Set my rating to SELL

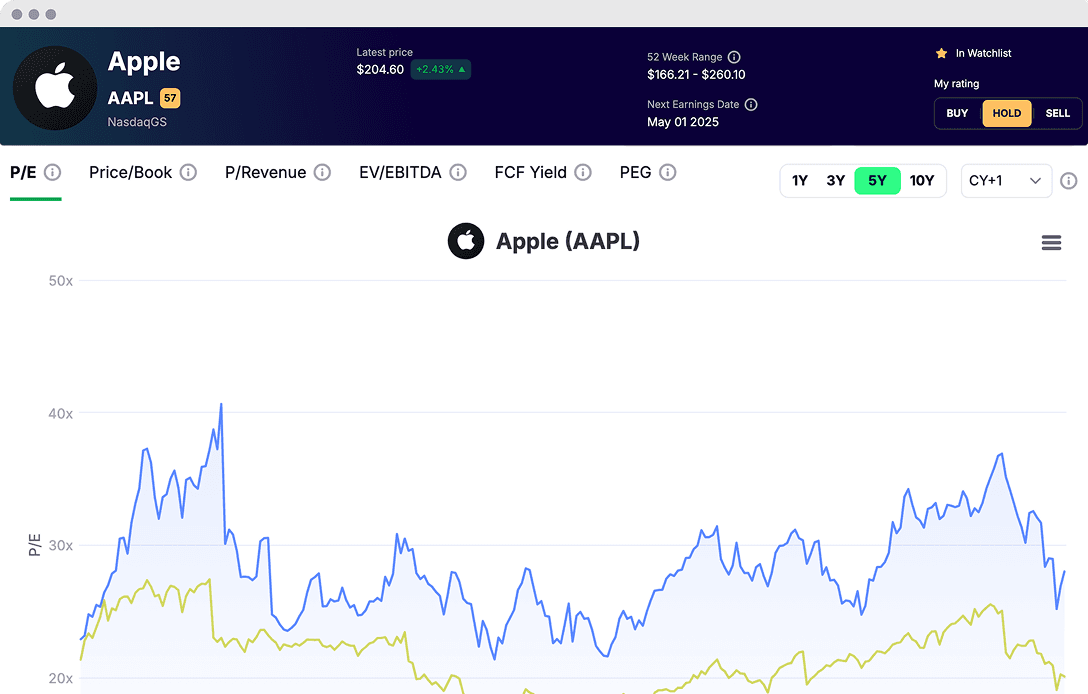1057,113
